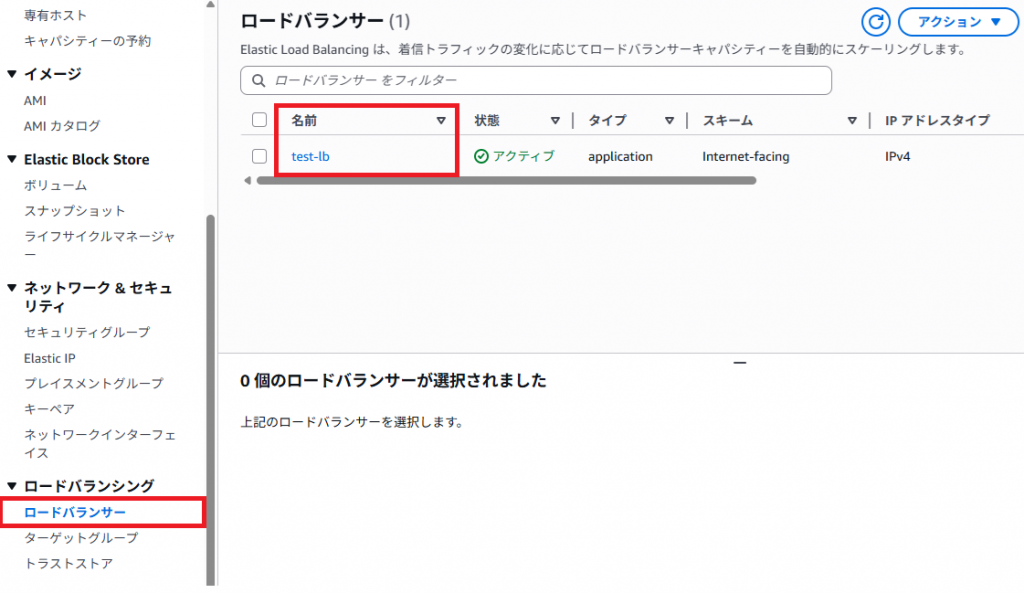Viewport: 1024px width, 593px height.
Task: Open ターゲットグループ in sidebar
Action: coord(81,538)
